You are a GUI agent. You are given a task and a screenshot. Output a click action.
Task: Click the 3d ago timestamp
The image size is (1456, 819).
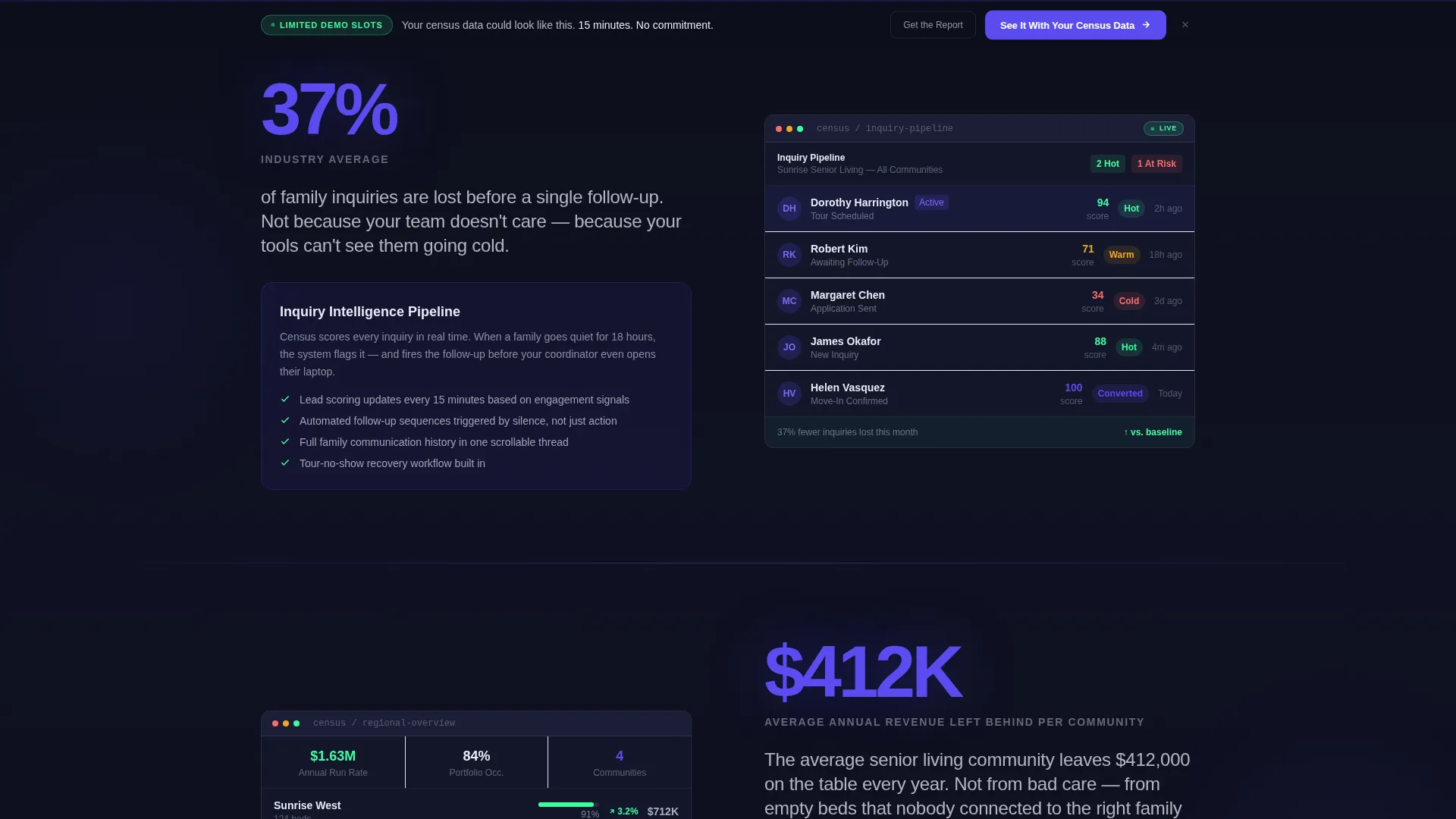[1168, 301]
